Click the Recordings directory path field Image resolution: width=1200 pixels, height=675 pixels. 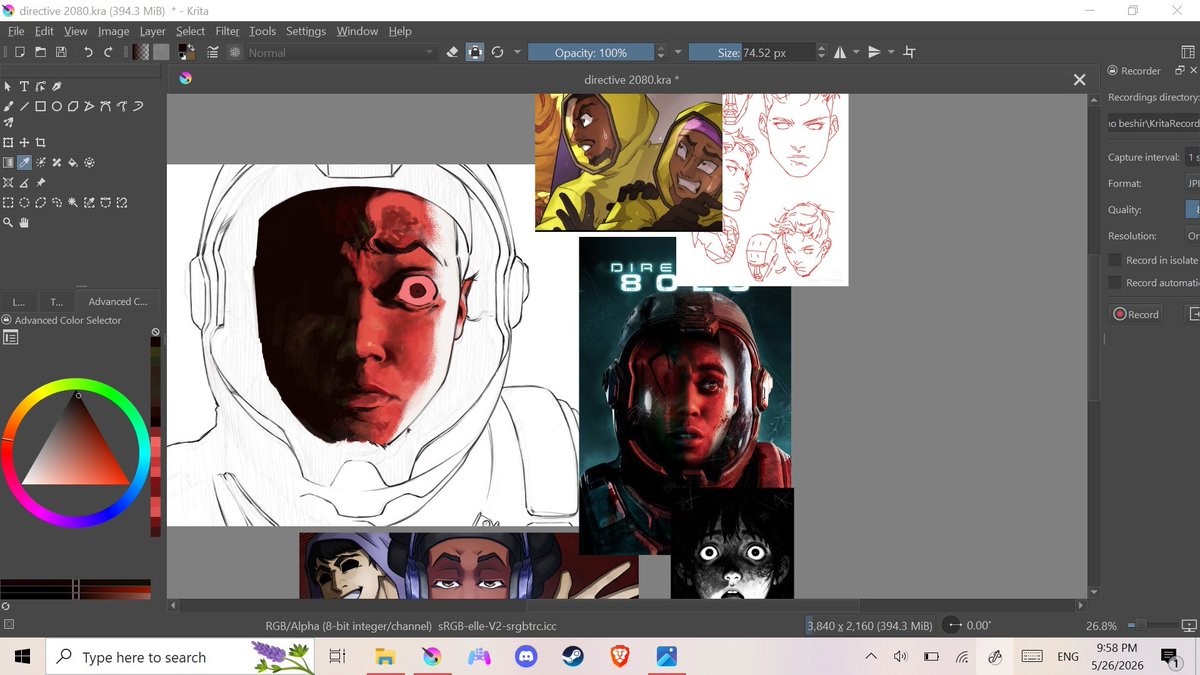(x=1153, y=124)
